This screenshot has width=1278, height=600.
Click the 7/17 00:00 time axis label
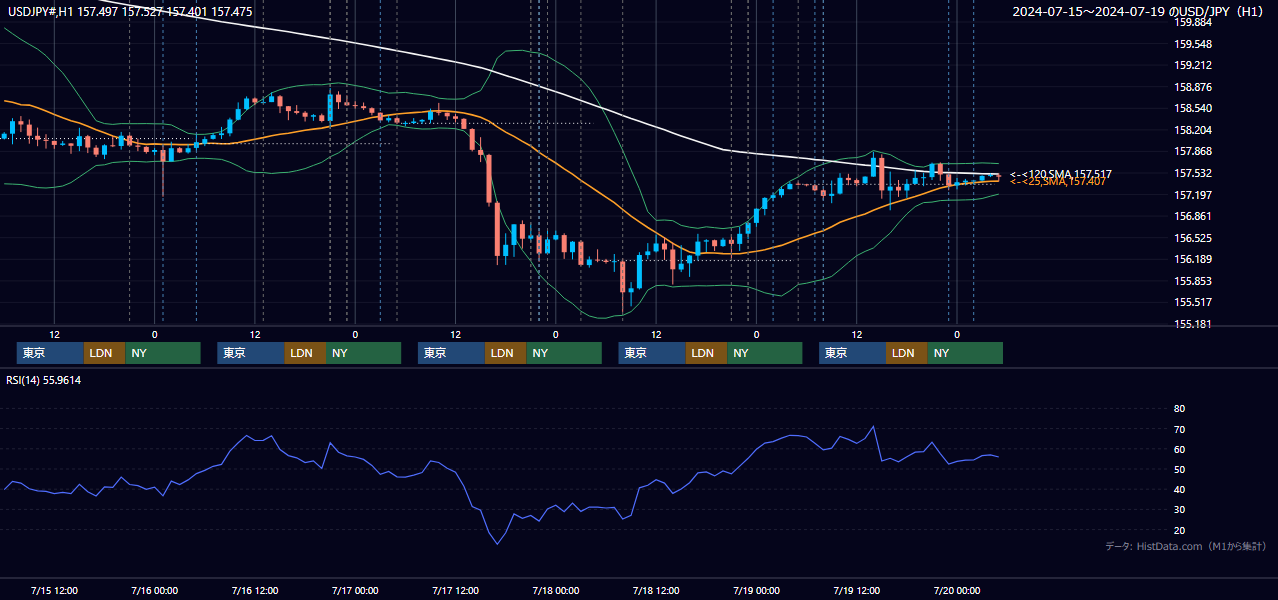(x=355, y=590)
